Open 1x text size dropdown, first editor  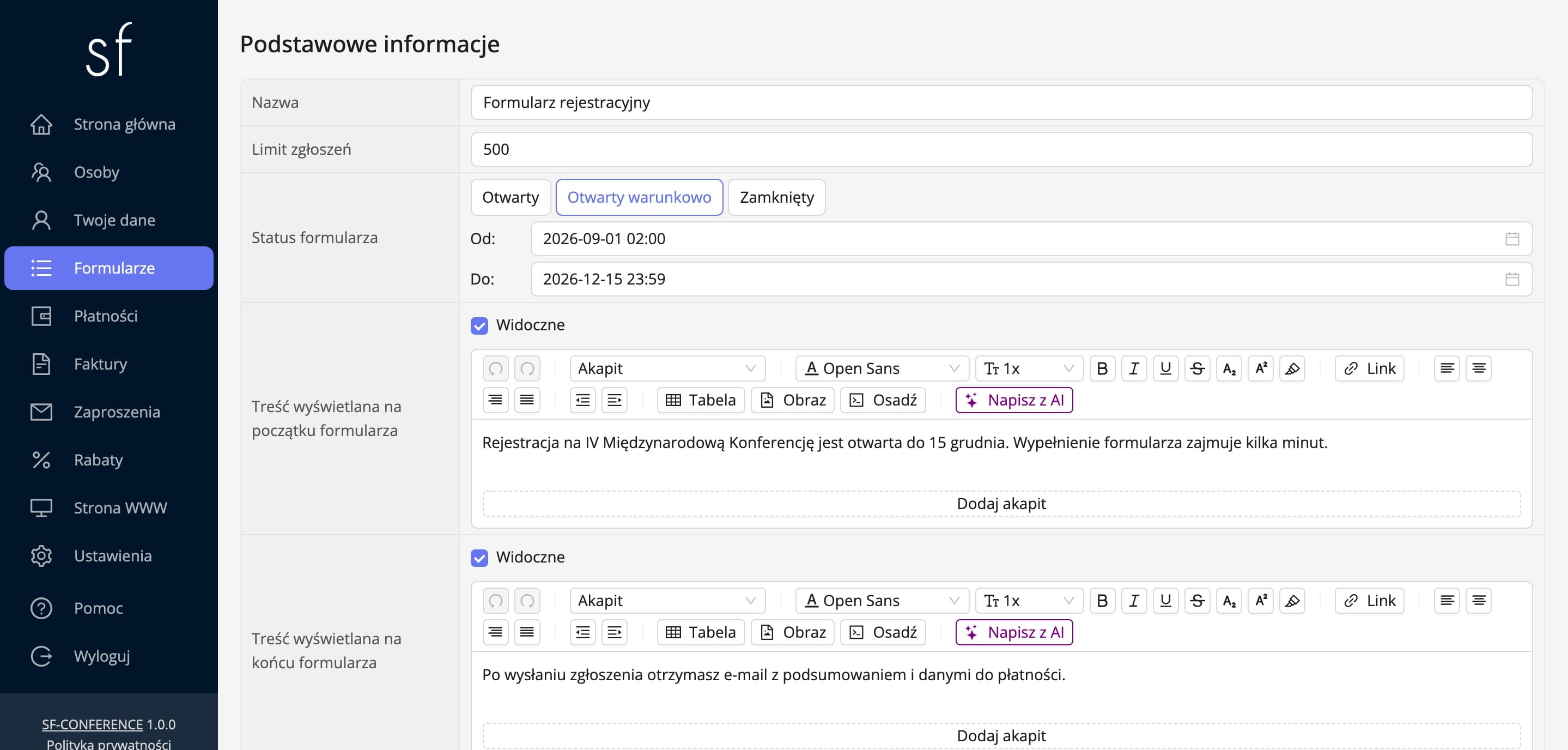(x=1029, y=368)
